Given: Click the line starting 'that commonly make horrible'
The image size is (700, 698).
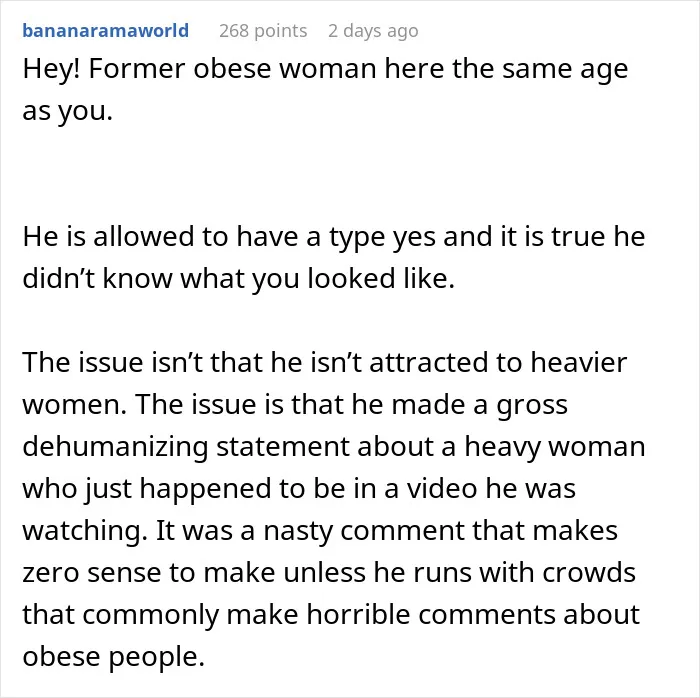Looking at the screenshot, I should coord(331,615).
